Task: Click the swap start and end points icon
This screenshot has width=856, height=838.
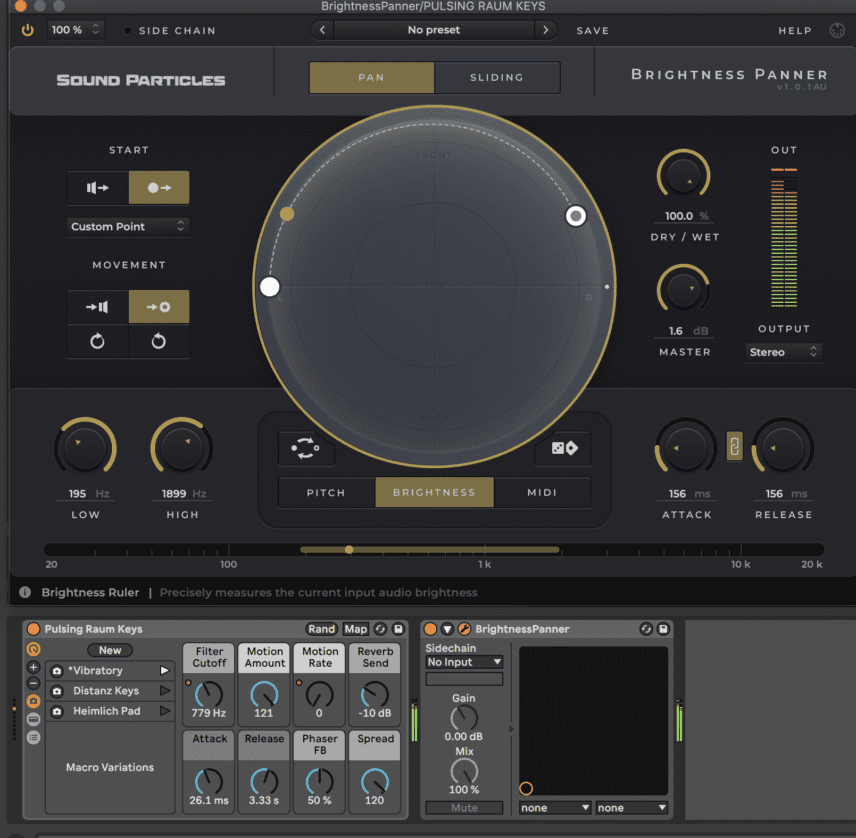Action: [x=306, y=448]
